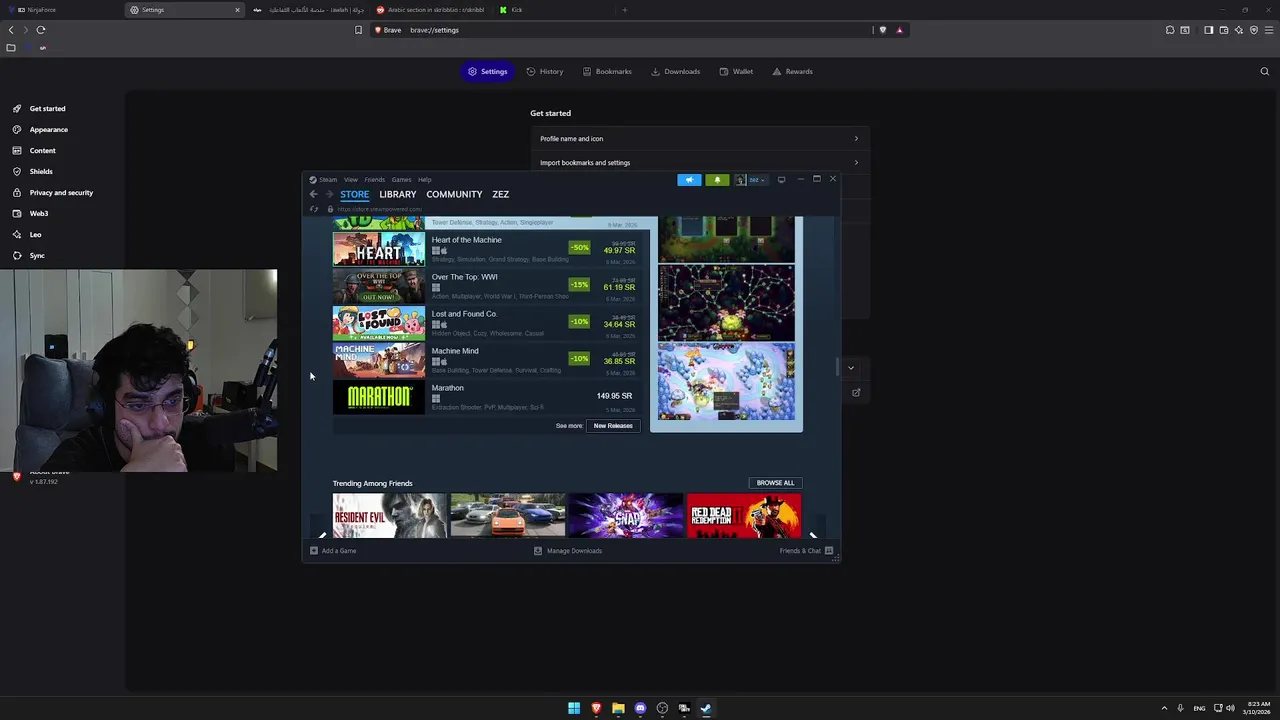Open the View menu in Steam
1280x720 pixels.
click(351, 180)
